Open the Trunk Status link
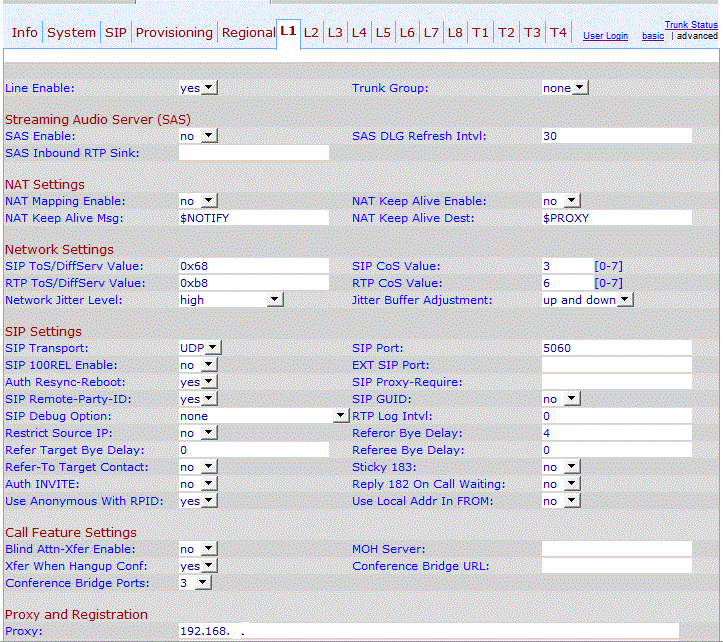723x642 pixels. (x=690, y=24)
